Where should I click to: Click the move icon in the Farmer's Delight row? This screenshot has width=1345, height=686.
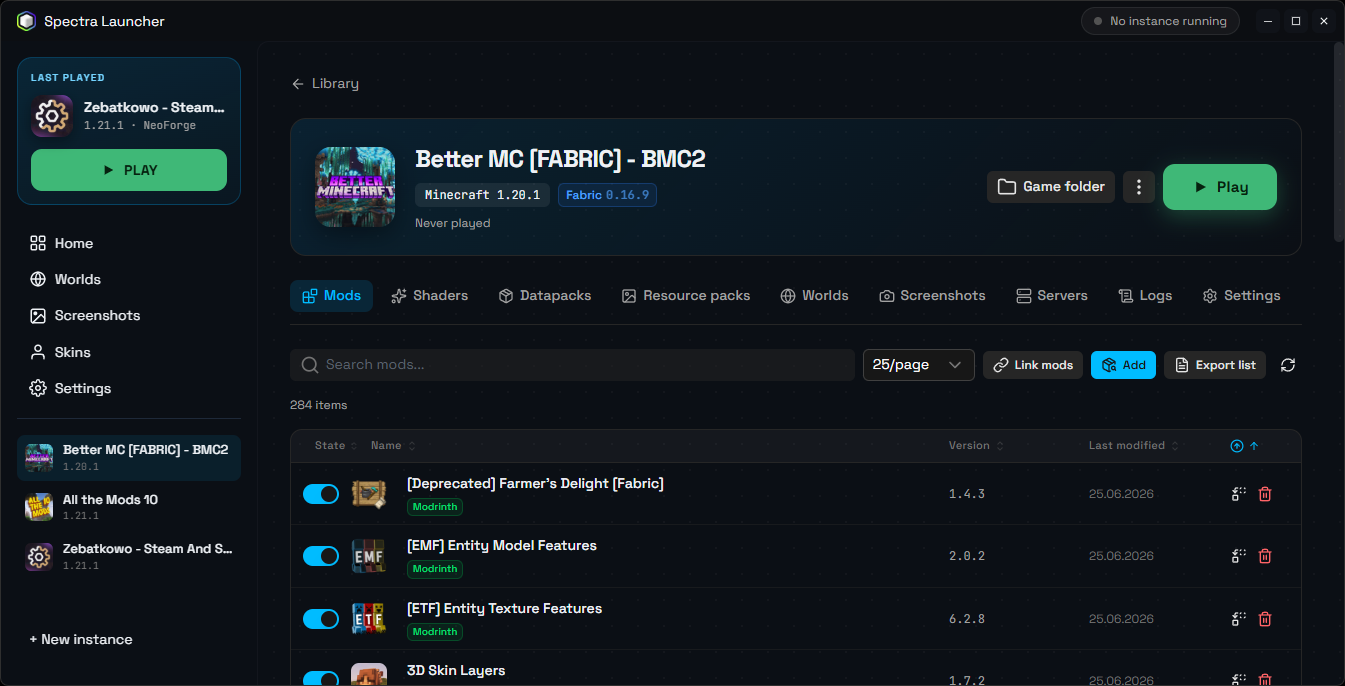(x=1239, y=494)
